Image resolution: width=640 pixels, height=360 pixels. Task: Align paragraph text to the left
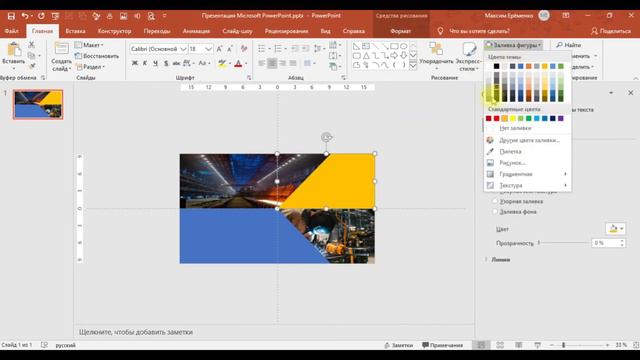[x=262, y=63]
